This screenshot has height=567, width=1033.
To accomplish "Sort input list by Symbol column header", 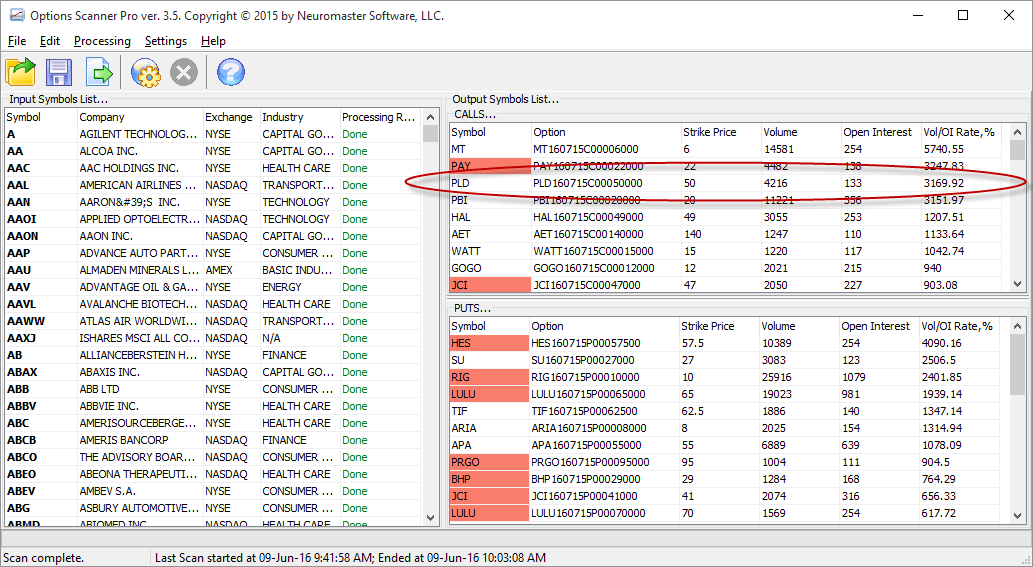I will 41,117.
